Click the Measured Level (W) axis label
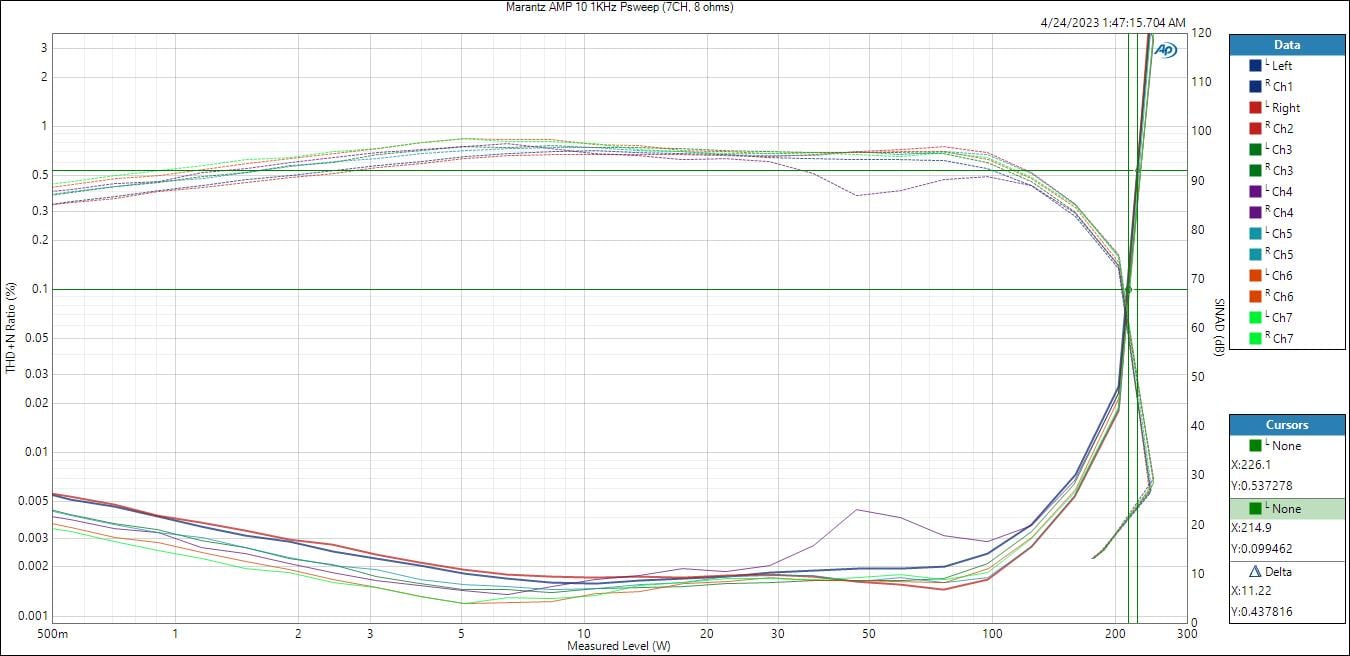The image size is (1350, 656). [619, 646]
